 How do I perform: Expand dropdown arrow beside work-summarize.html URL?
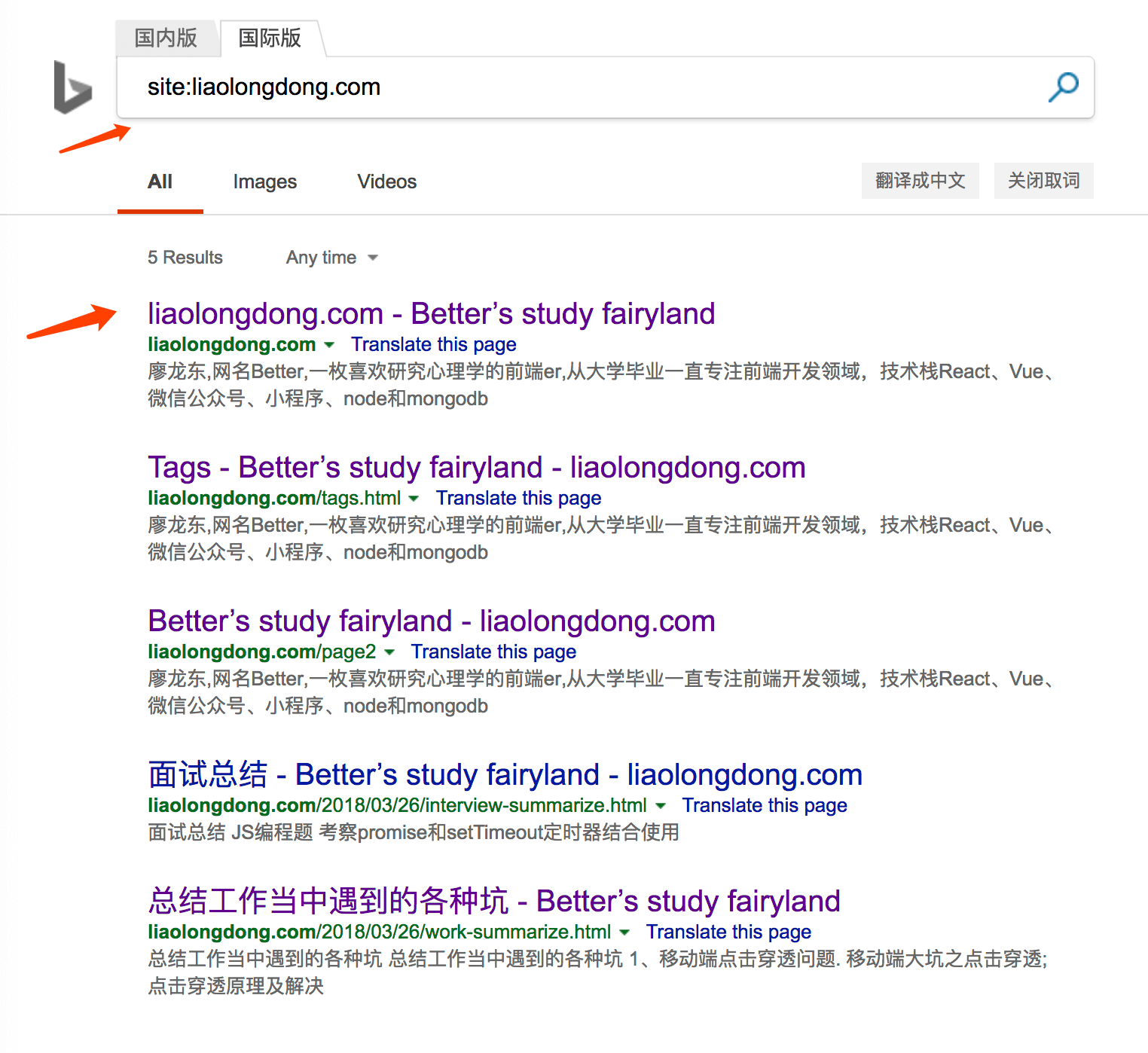coord(624,932)
